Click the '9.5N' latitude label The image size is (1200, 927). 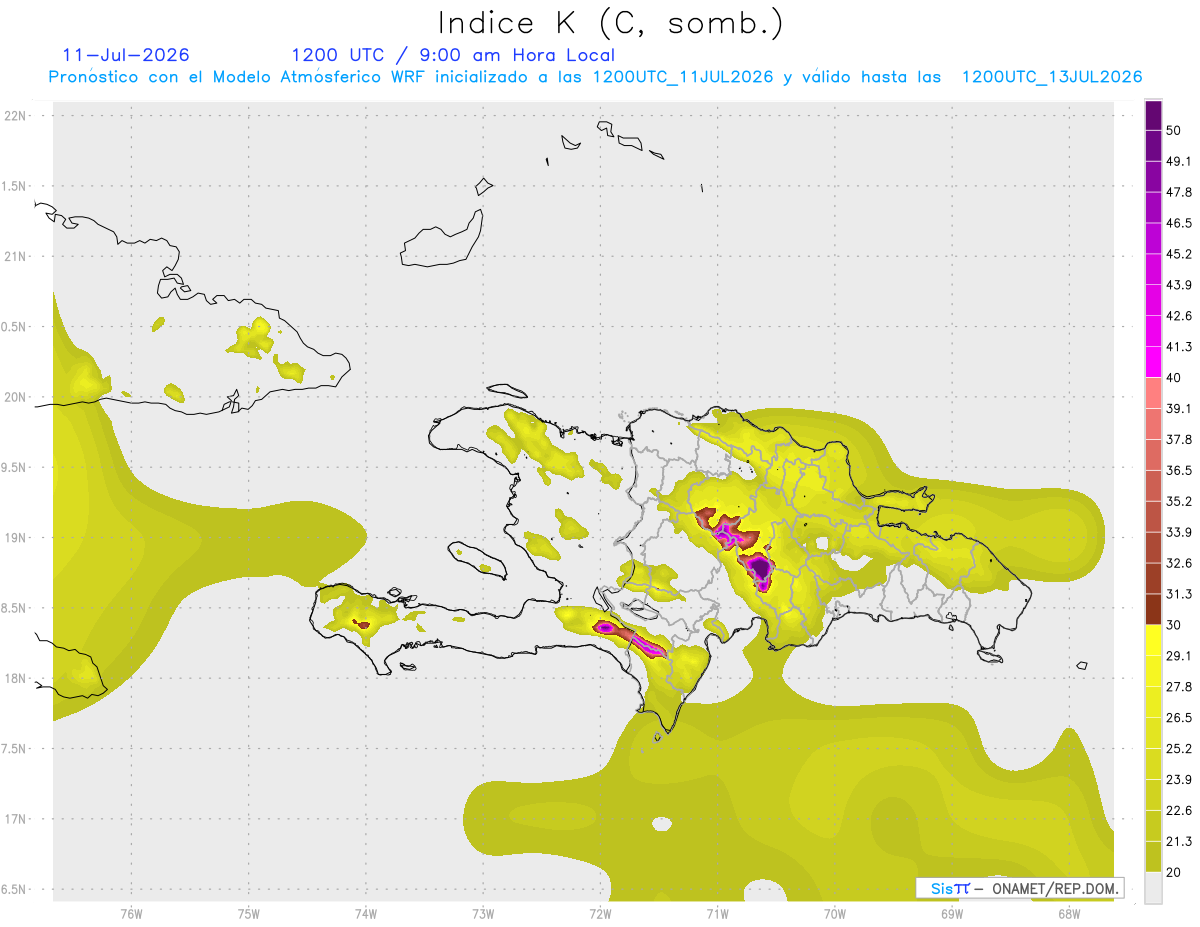coord(15,467)
